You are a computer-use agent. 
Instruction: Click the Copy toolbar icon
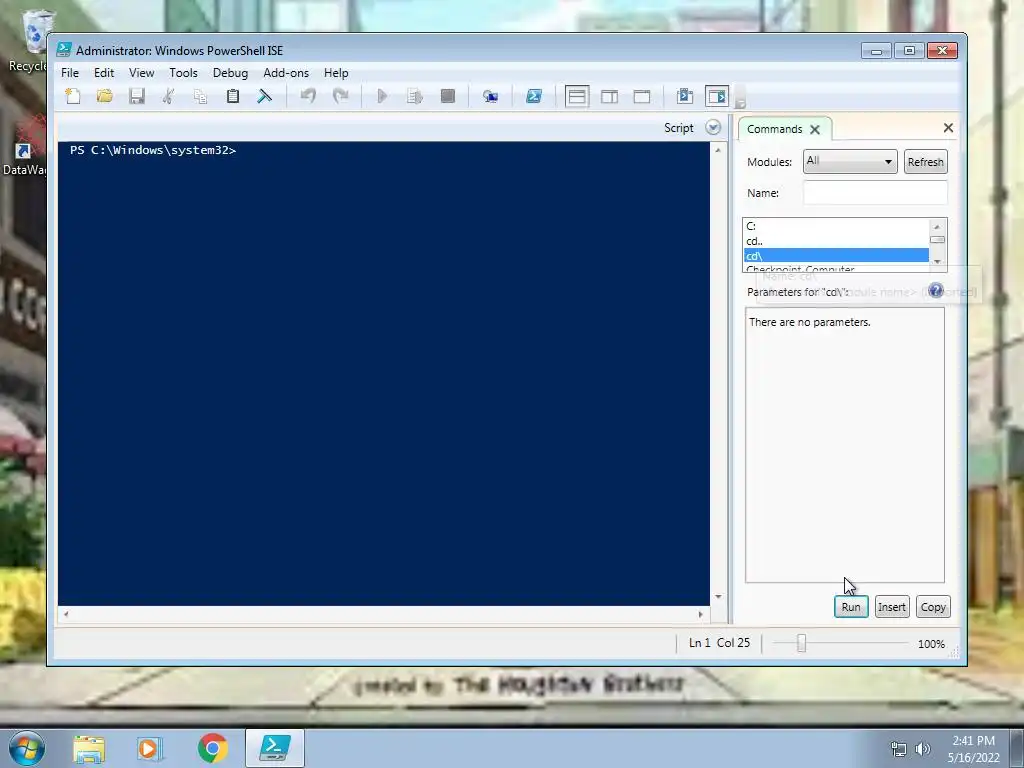click(200, 97)
